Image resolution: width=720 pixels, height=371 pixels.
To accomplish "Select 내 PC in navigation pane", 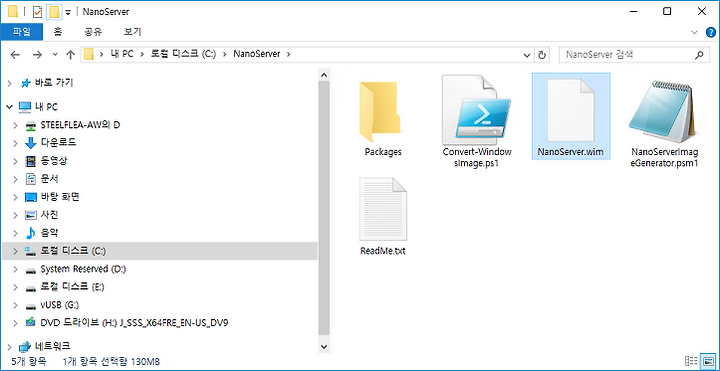I will tap(46, 107).
